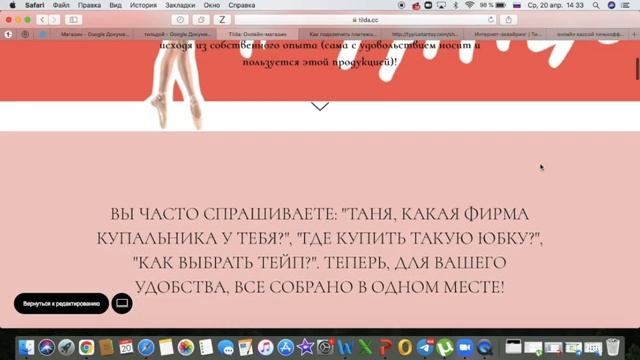This screenshot has height=360, width=640.
Task: Open Launchpad rocket in the Dock
Action: click(67, 348)
